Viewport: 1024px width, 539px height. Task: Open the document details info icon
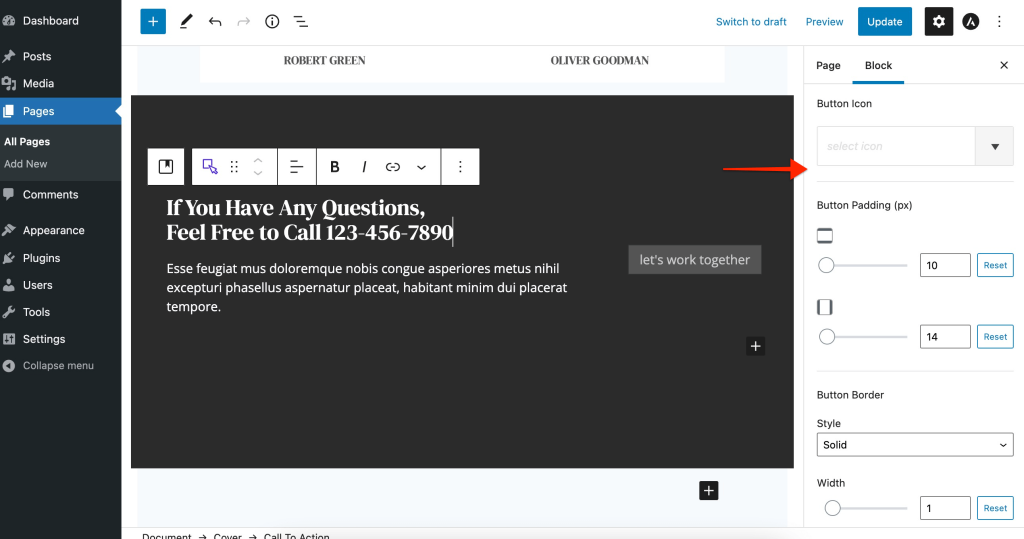(x=272, y=21)
